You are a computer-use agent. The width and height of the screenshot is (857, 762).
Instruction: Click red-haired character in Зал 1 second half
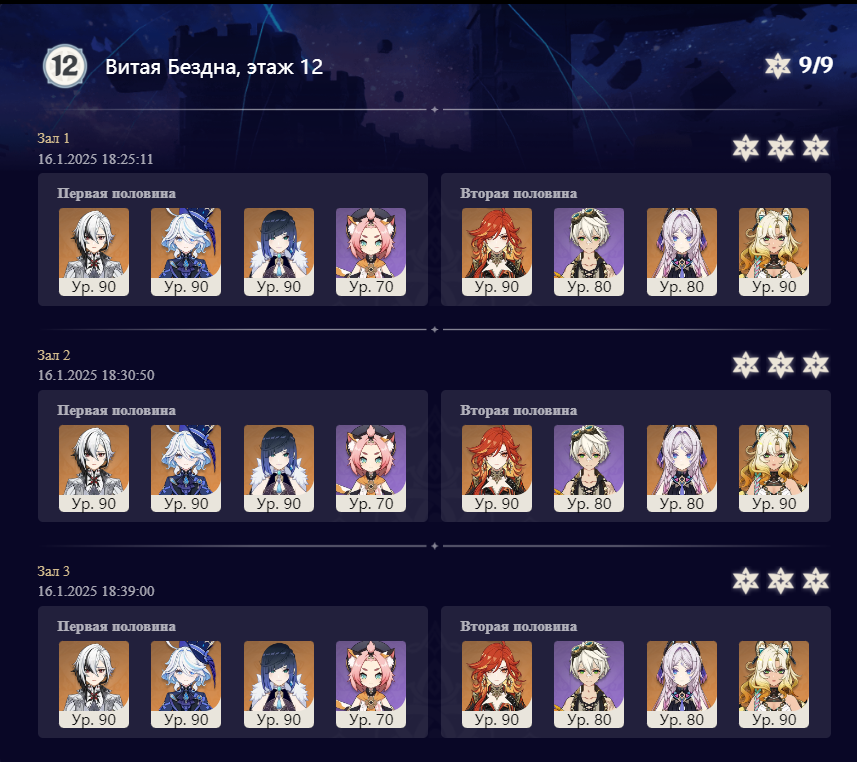[497, 251]
